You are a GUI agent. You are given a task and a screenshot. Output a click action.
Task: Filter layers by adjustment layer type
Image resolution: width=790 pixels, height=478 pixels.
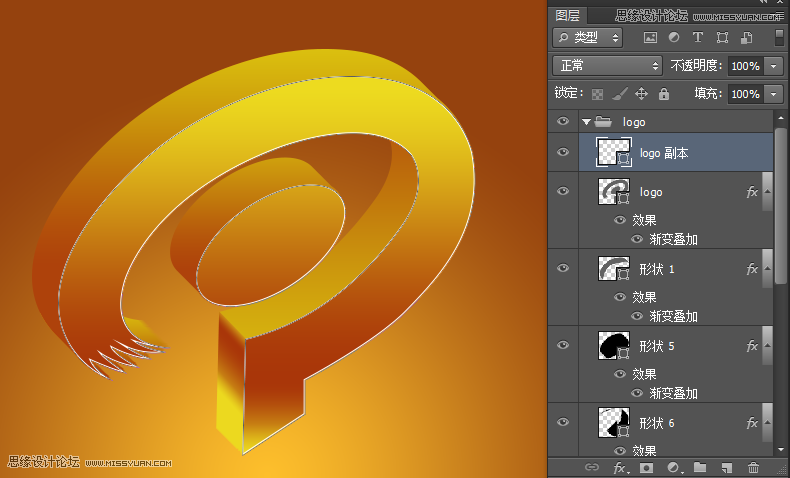pos(673,38)
